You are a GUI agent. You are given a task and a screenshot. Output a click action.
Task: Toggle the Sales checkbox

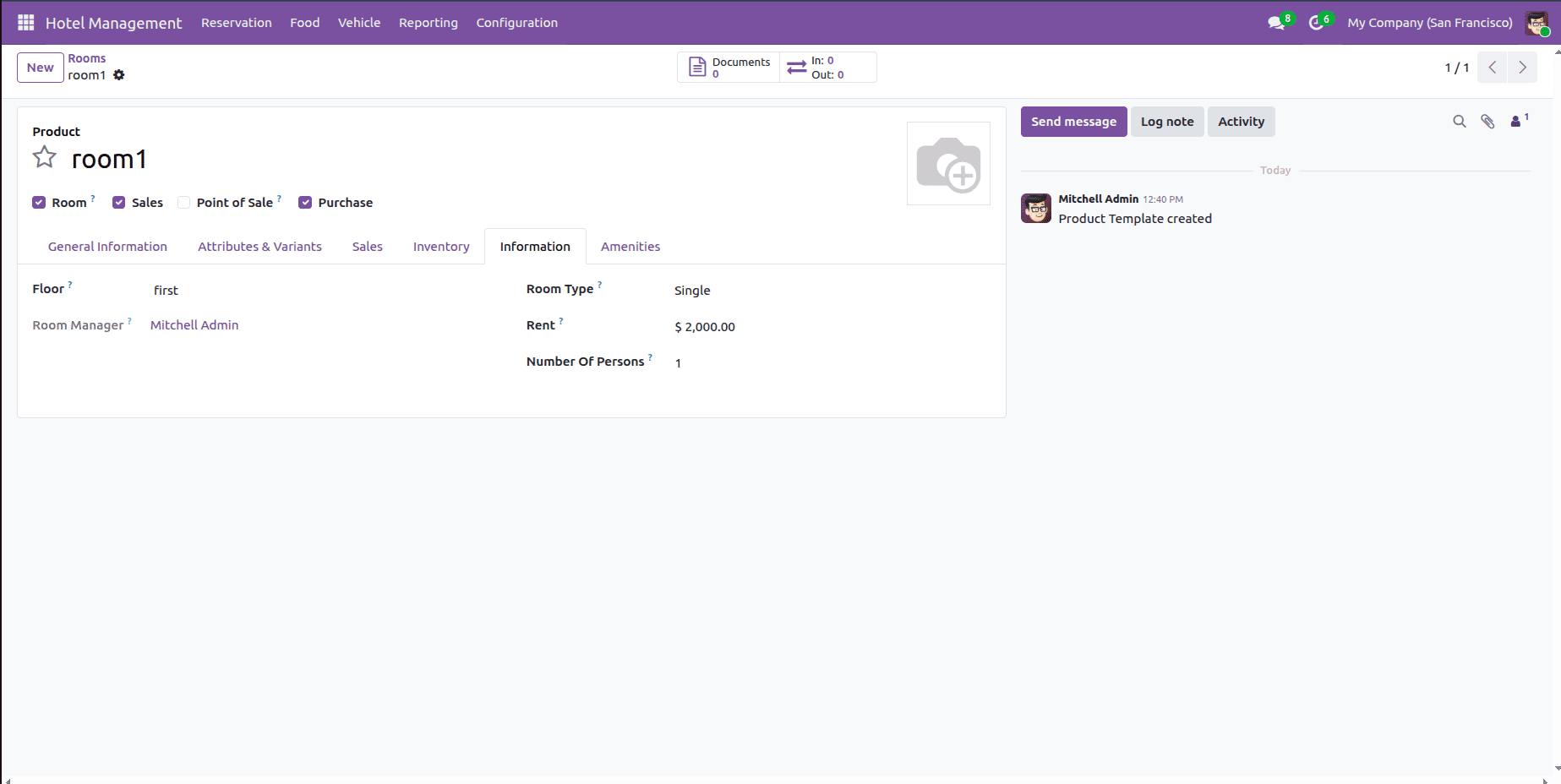[x=119, y=203]
